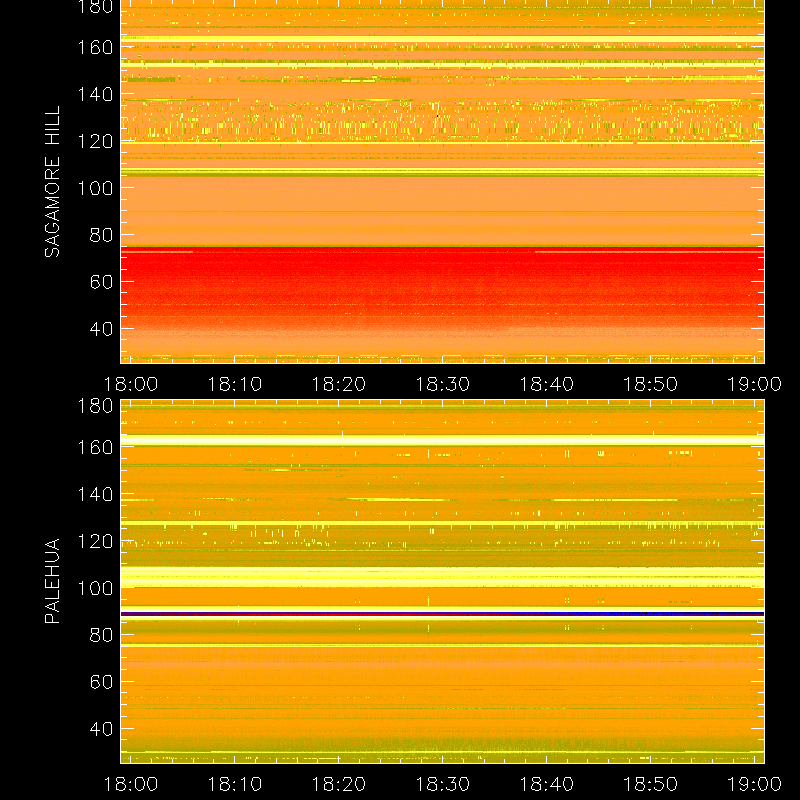Pick the 100 label on Palehua axis
The image size is (800, 800).
(x=95, y=588)
